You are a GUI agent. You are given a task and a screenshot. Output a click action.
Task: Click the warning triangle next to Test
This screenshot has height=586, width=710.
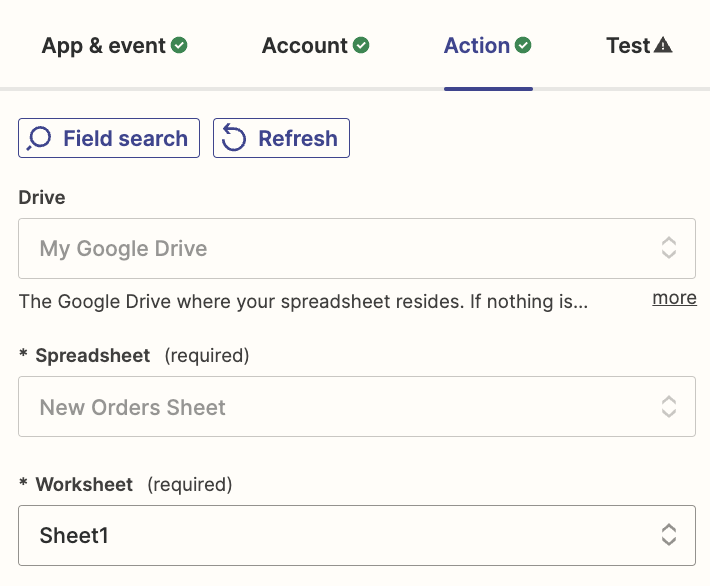[663, 45]
